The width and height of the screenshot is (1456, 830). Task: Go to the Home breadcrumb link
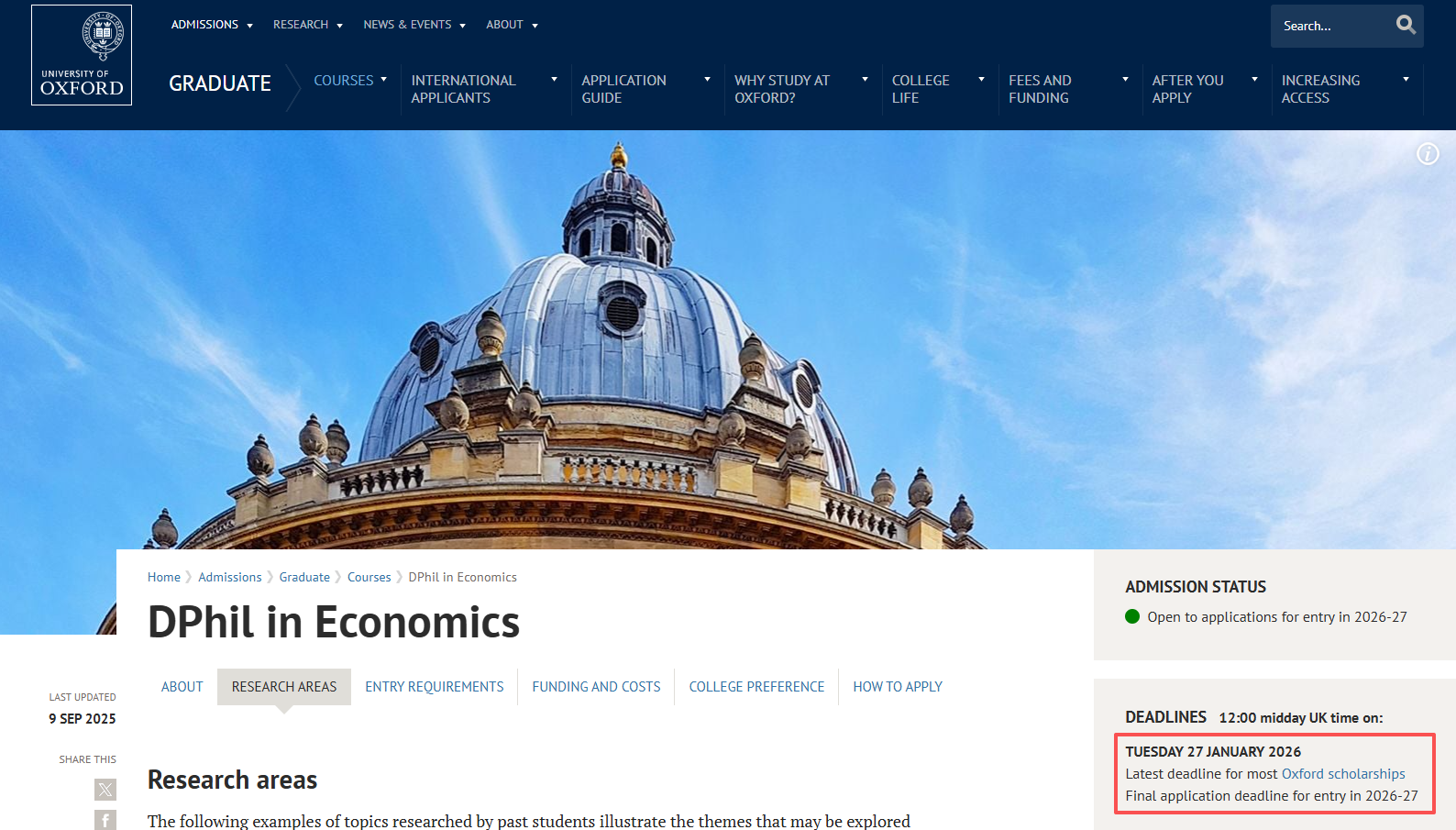coord(164,577)
